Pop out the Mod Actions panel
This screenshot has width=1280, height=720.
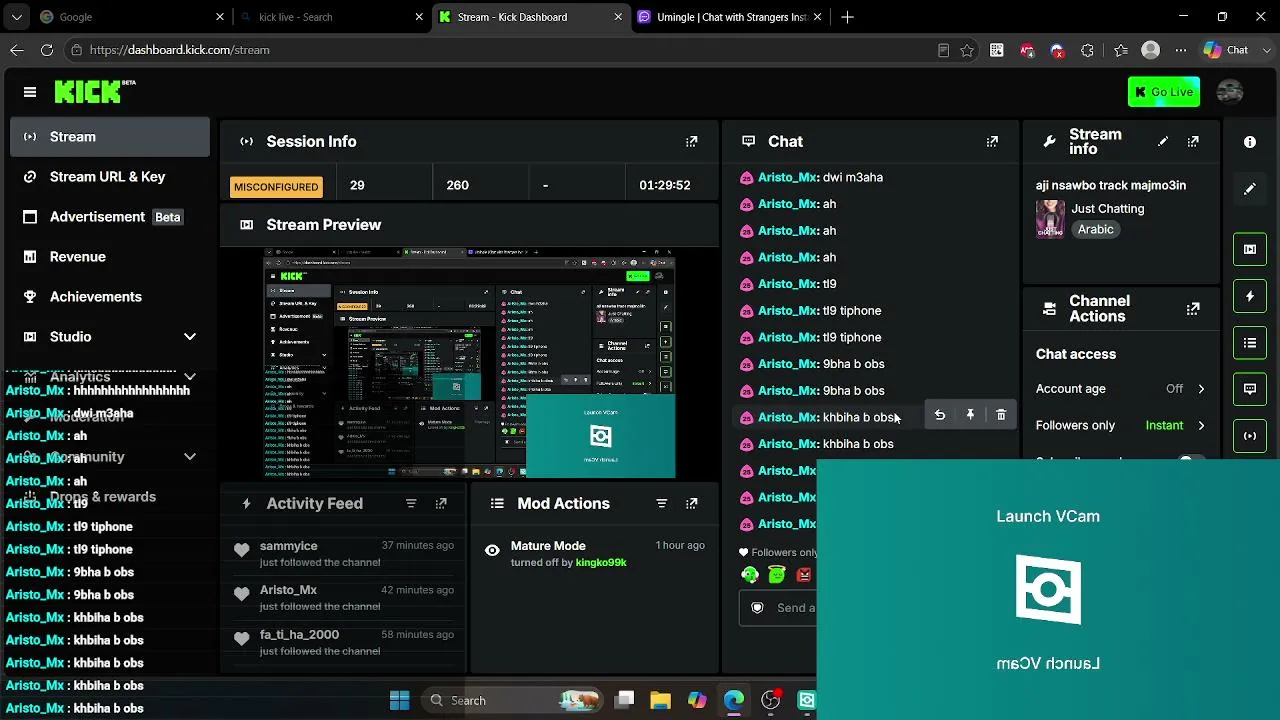coord(691,504)
